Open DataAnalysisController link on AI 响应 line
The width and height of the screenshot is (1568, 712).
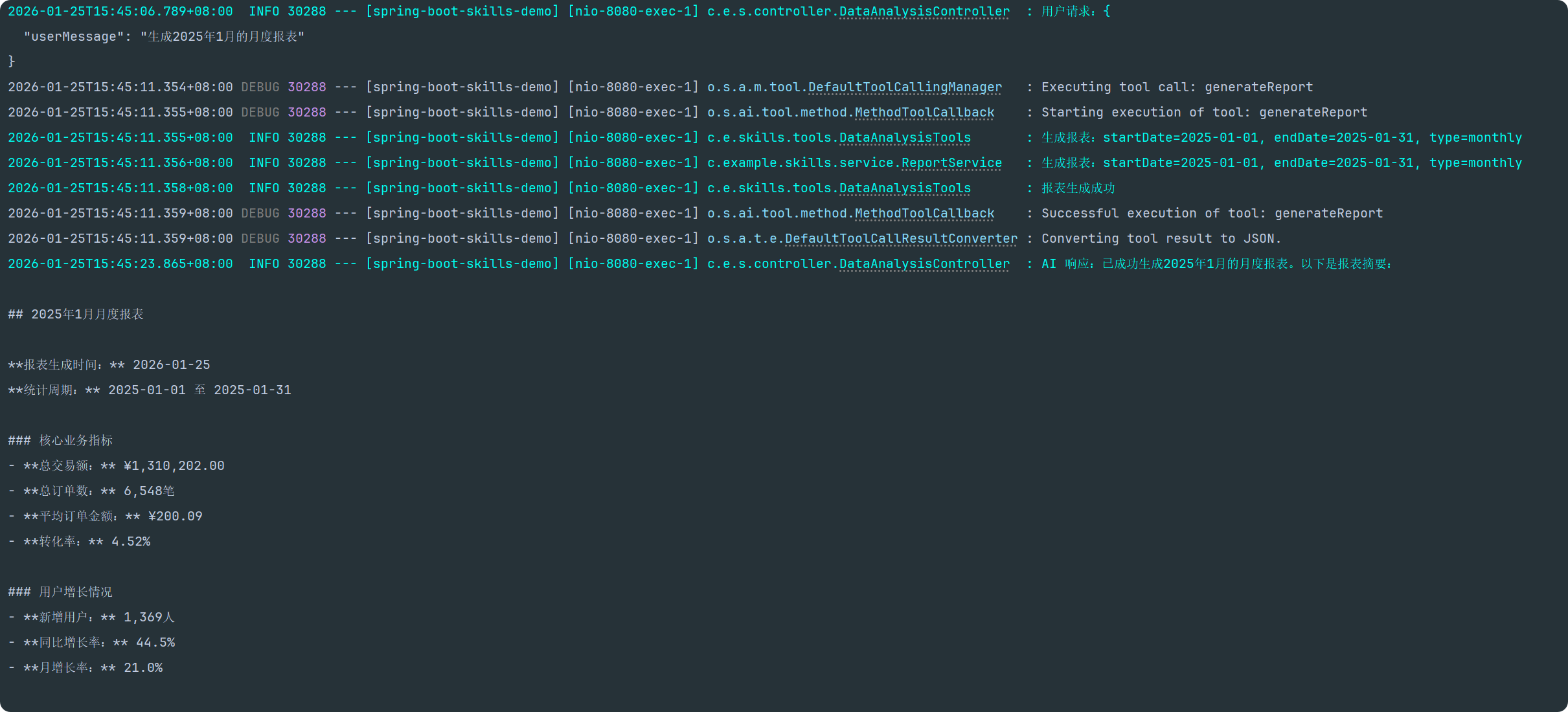click(x=924, y=264)
